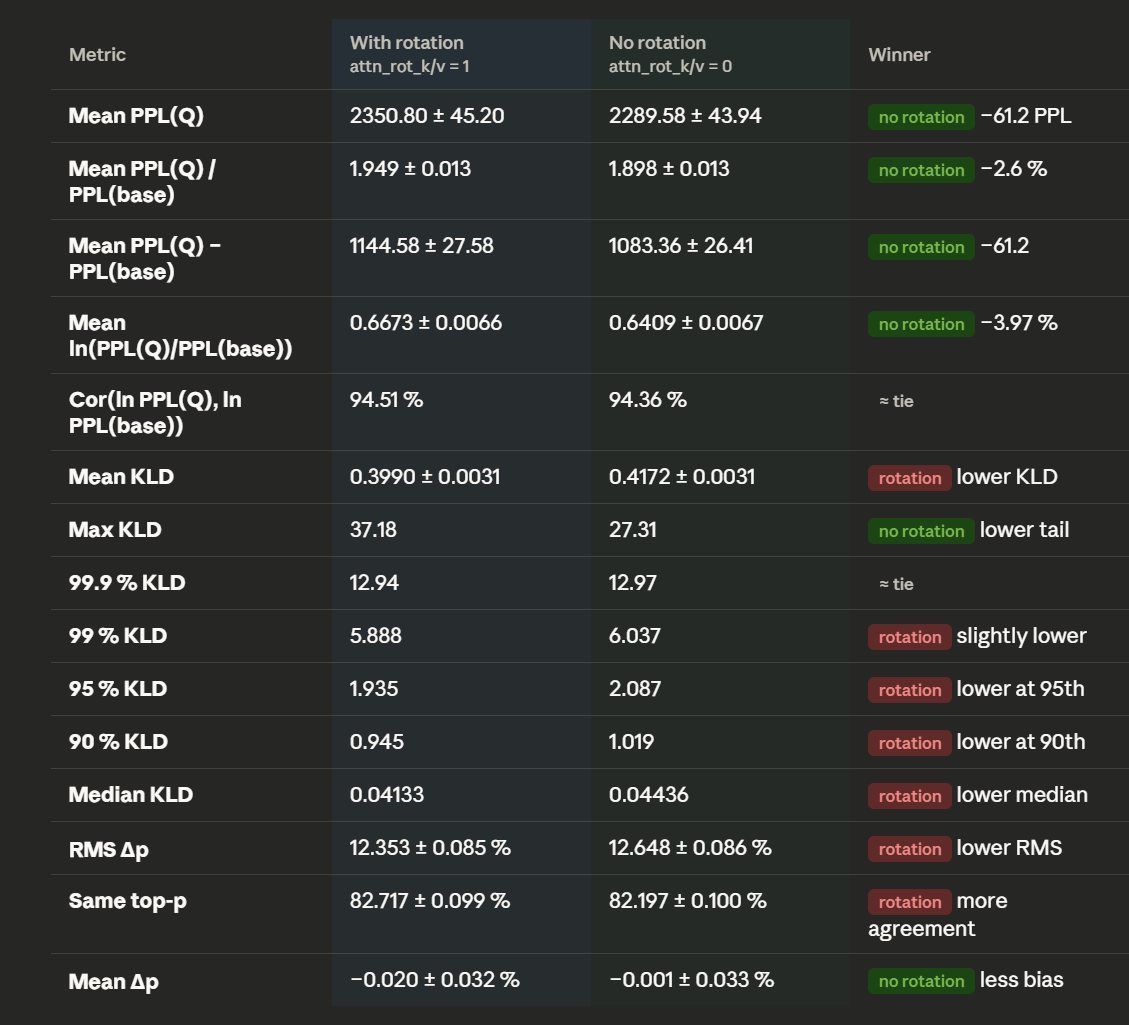Click value '2289.58 ± 43.94'
Viewport: 1129px width, 1025px height.
point(685,116)
